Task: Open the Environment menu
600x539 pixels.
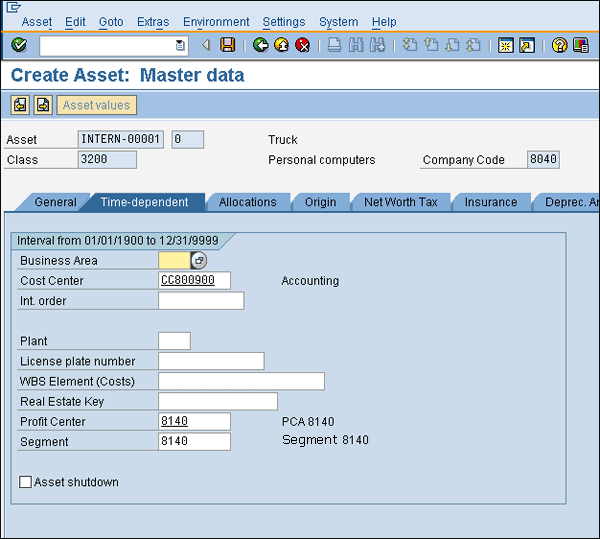Action: pos(216,22)
